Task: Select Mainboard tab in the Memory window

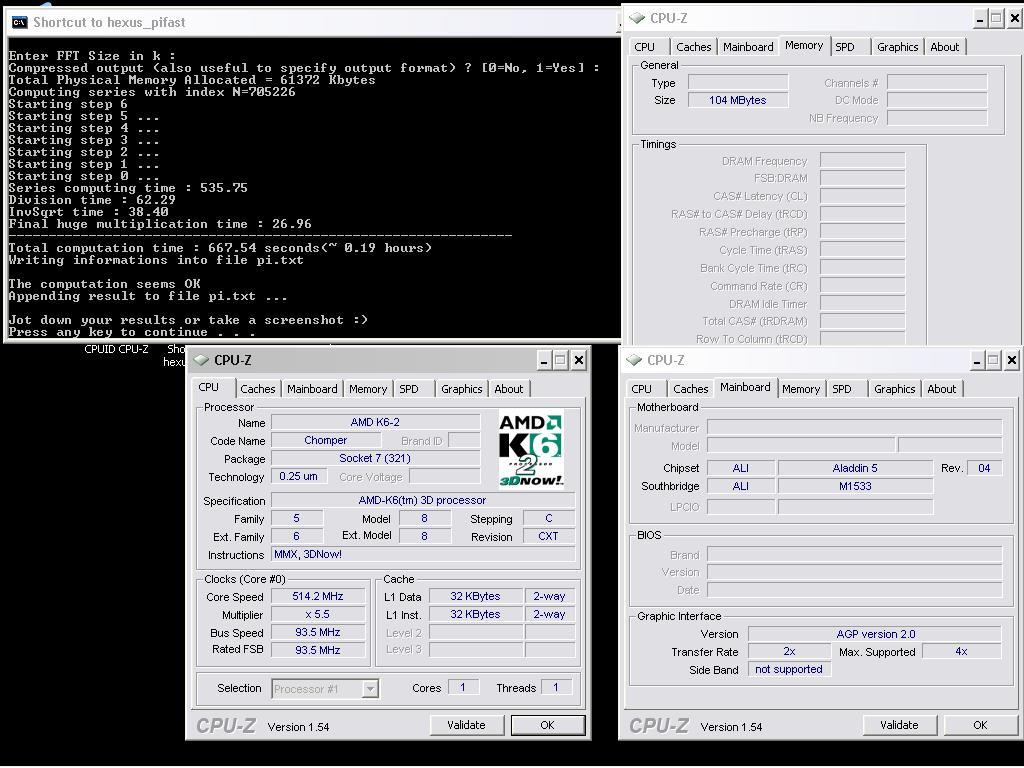Action: (x=748, y=47)
